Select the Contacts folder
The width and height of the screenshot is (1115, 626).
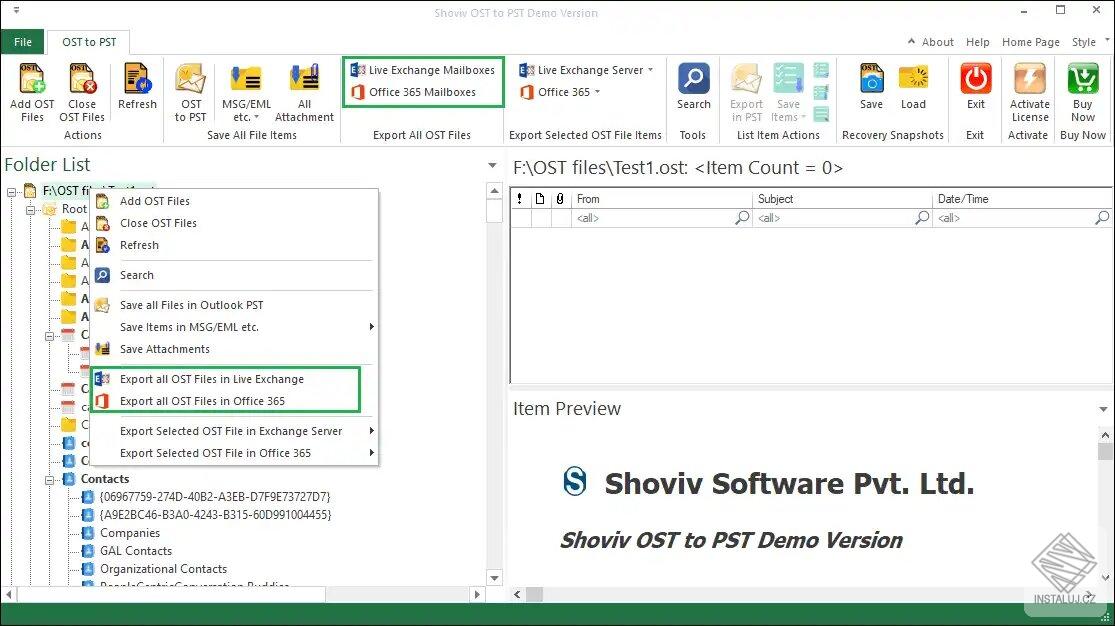(105, 479)
